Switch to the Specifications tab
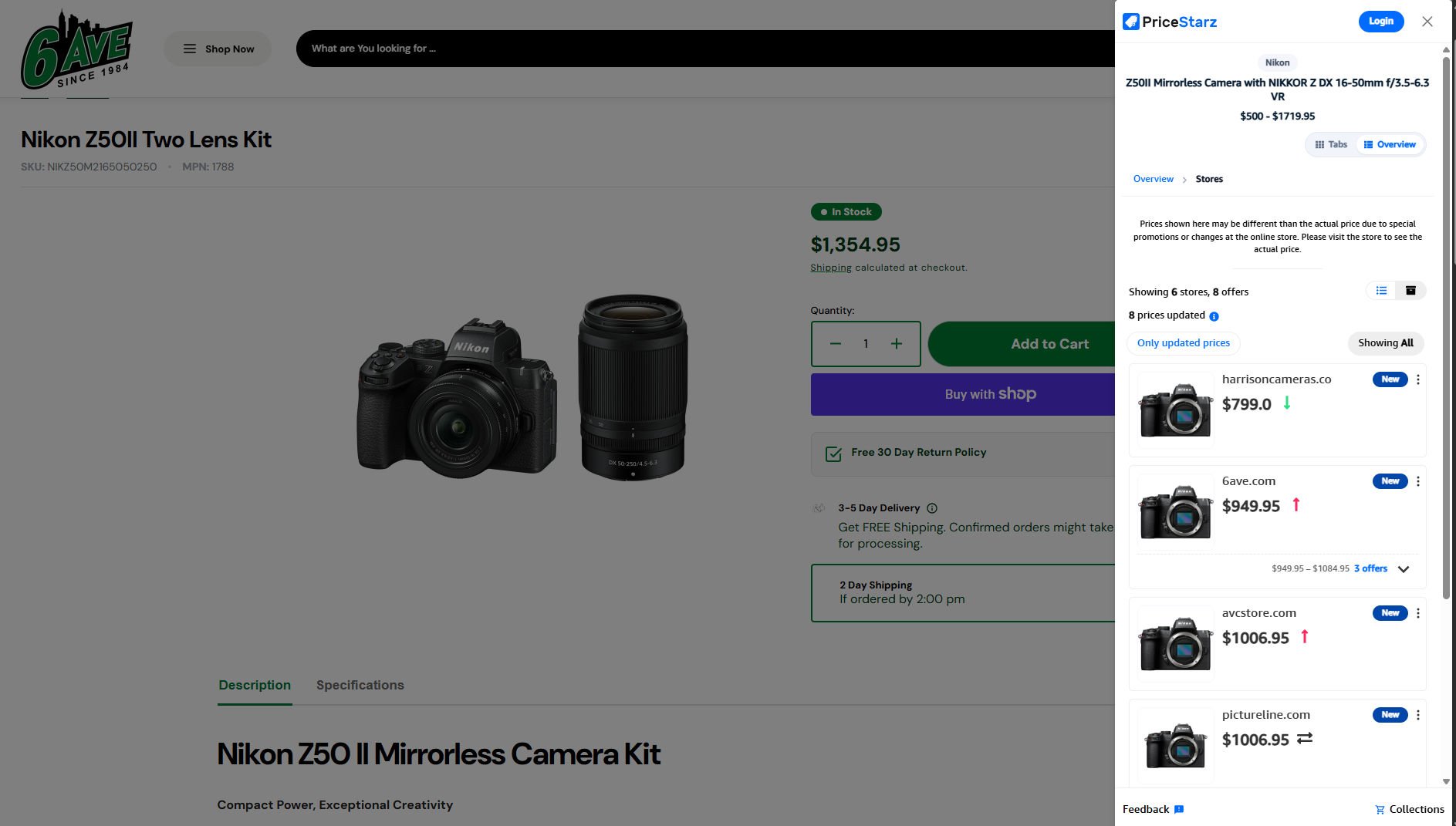1456x826 pixels. [360, 685]
